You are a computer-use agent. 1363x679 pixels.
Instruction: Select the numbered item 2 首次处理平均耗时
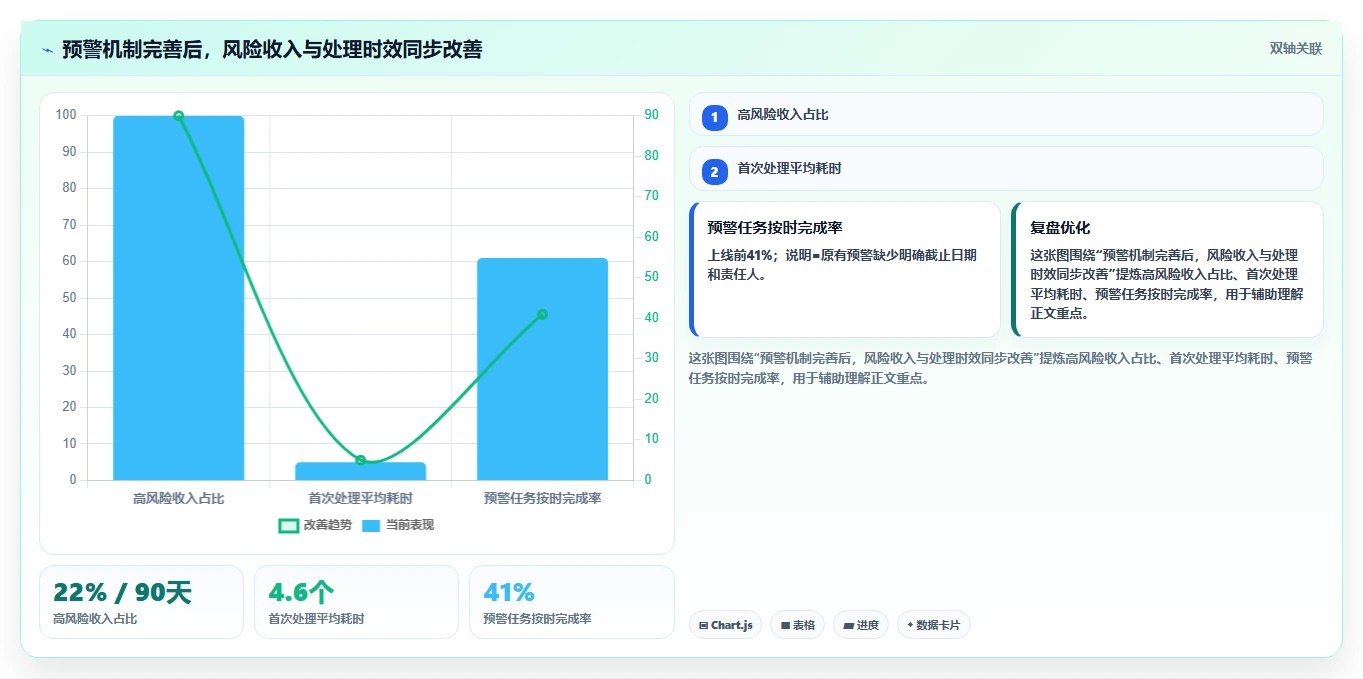pyautogui.click(x=1006, y=169)
